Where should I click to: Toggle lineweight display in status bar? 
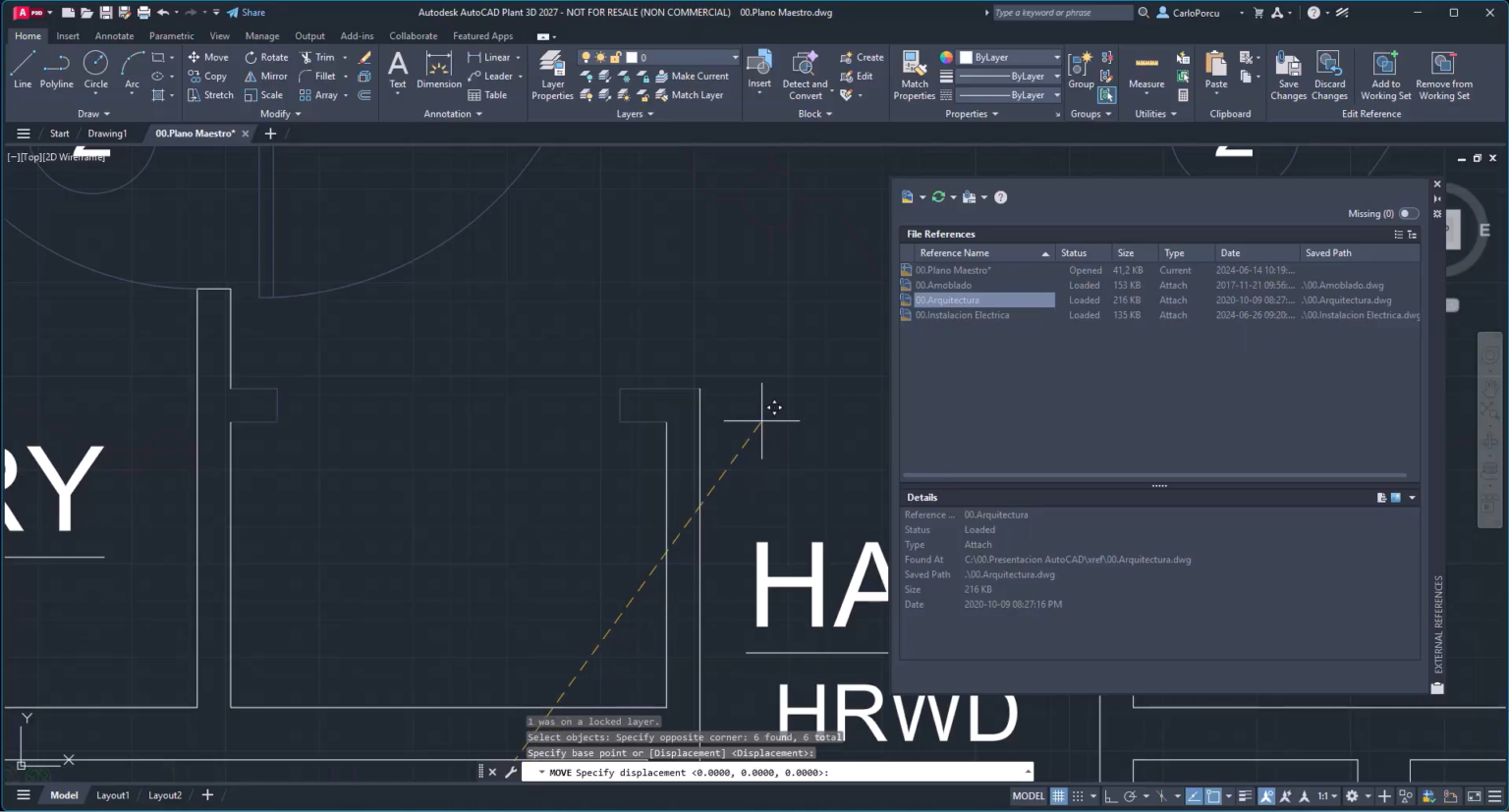pyautogui.click(x=1245, y=796)
